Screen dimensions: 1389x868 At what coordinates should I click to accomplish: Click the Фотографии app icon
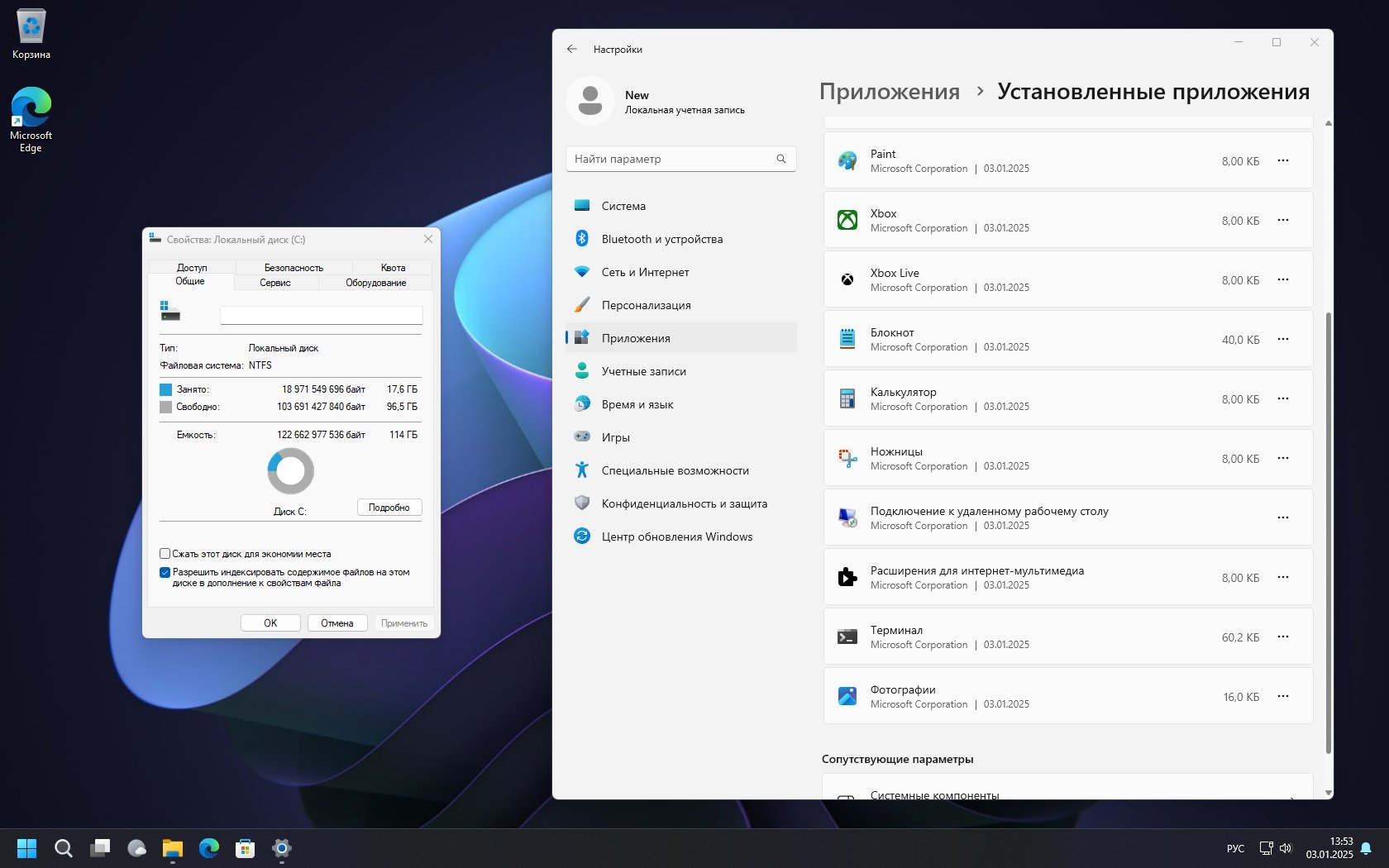coord(847,697)
